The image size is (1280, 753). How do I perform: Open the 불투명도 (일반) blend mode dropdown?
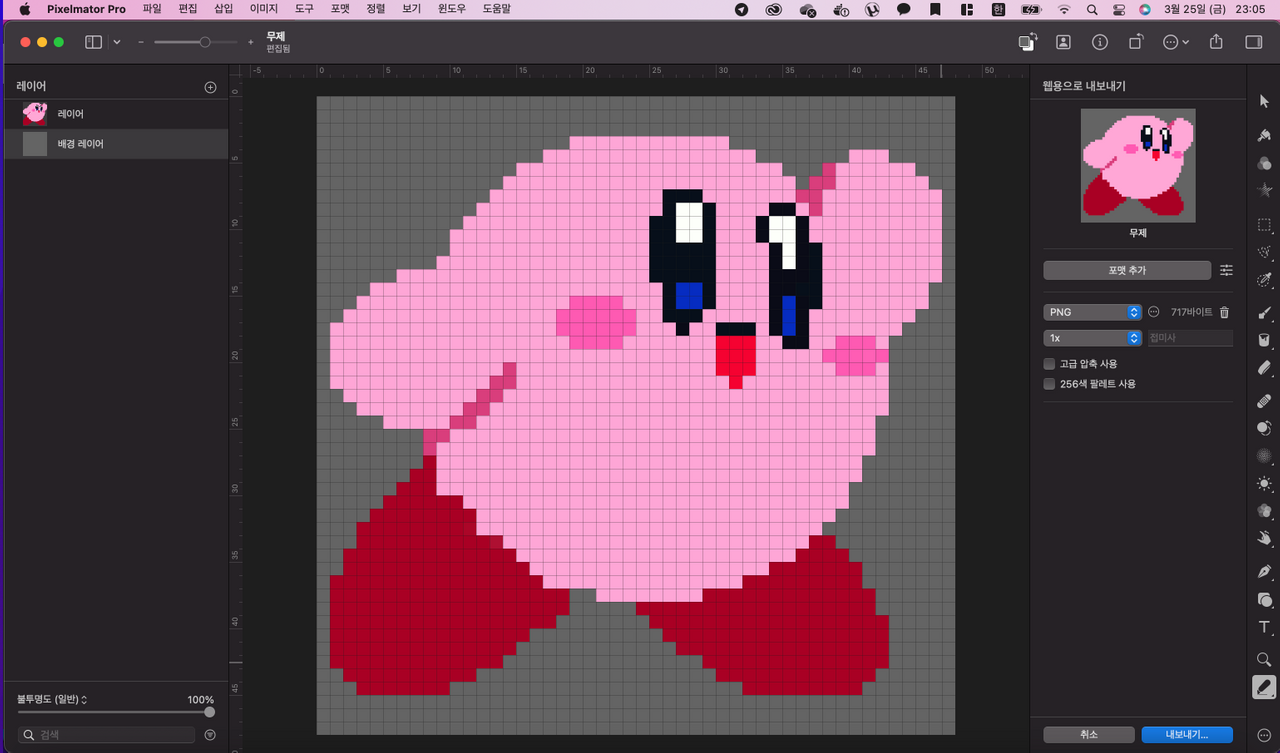pos(52,699)
